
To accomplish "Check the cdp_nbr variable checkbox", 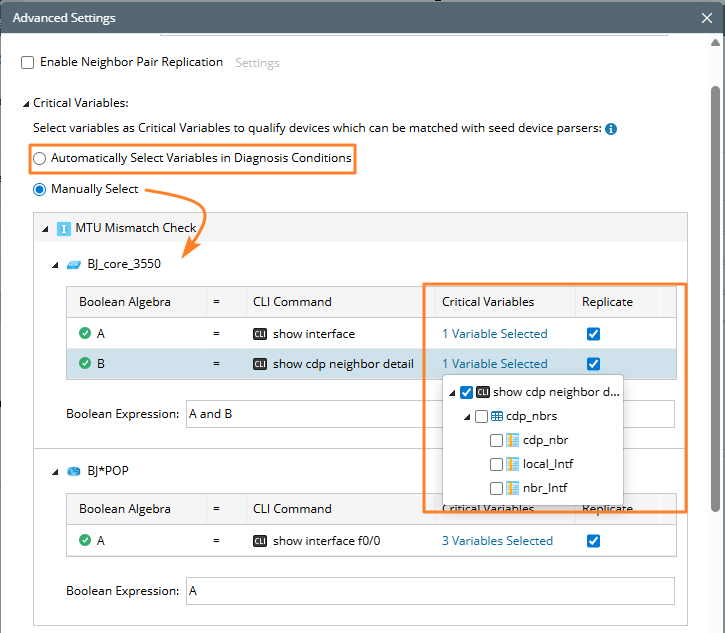I will pos(497,440).
